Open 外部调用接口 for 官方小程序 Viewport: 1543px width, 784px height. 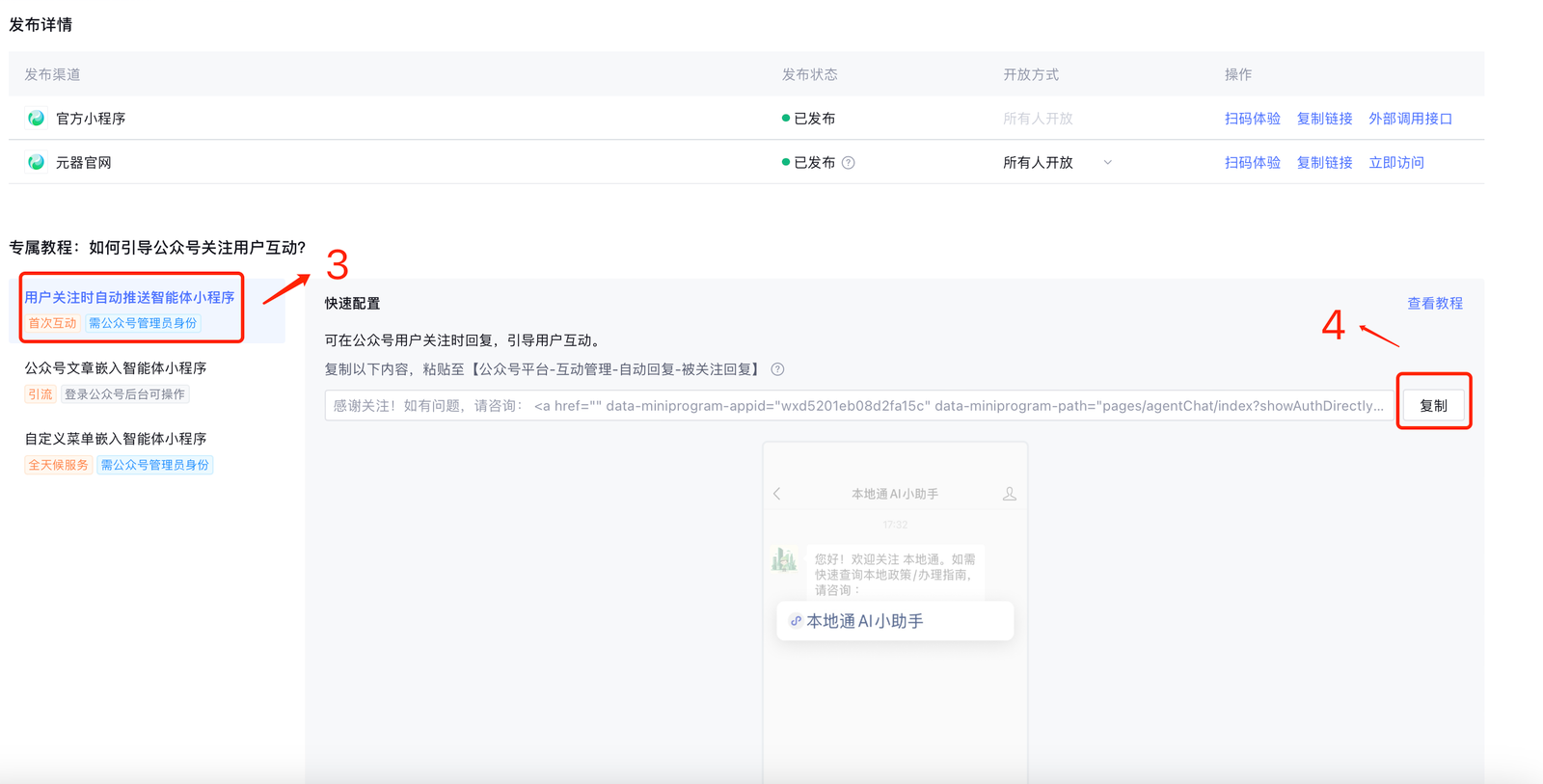1410,119
